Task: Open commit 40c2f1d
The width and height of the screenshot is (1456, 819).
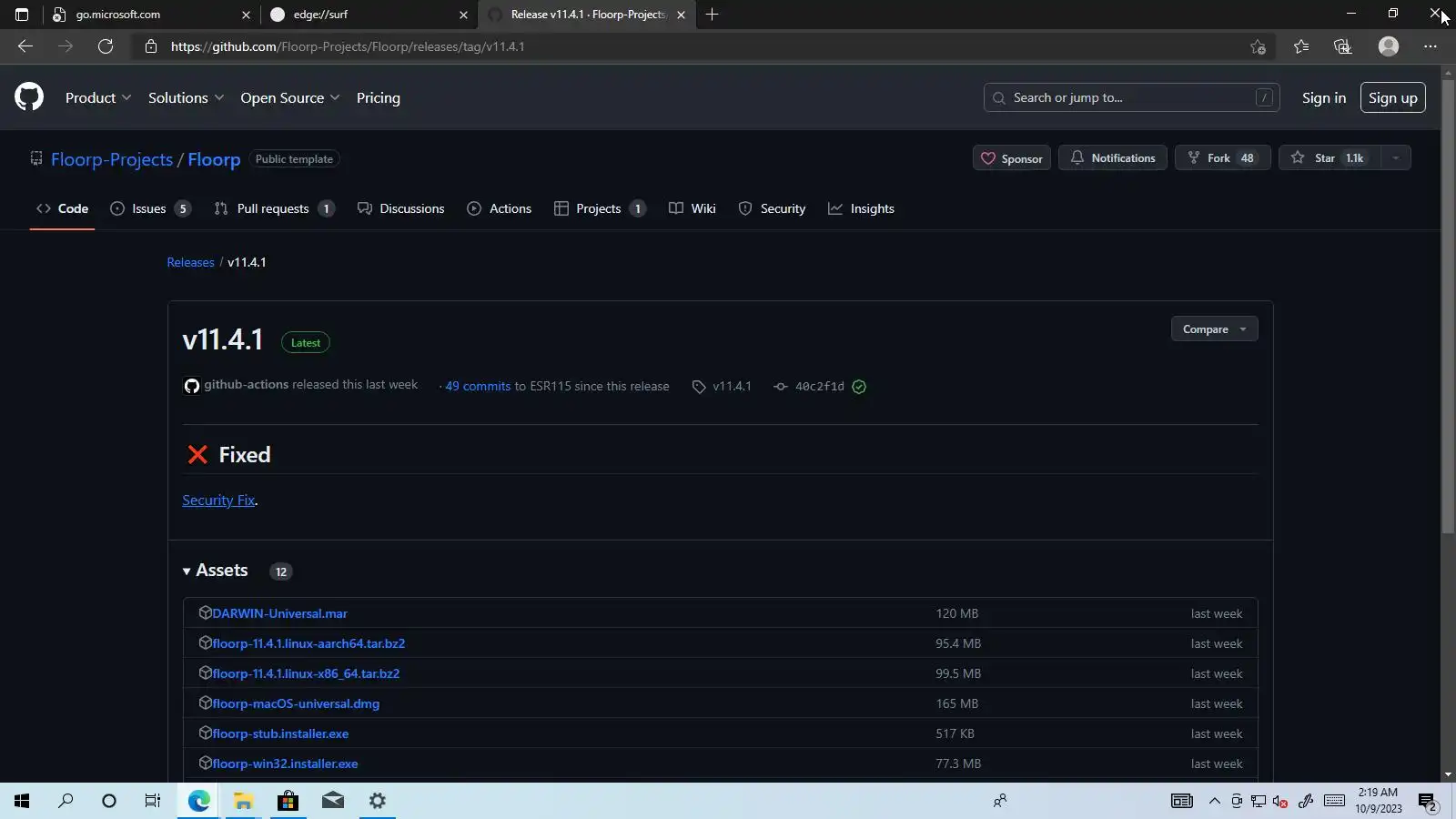Action: [x=819, y=387]
